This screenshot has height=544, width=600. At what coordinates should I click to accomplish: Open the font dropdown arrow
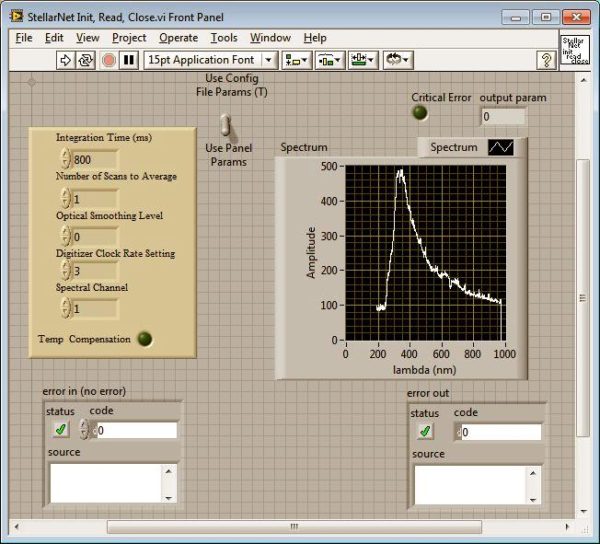269,60
